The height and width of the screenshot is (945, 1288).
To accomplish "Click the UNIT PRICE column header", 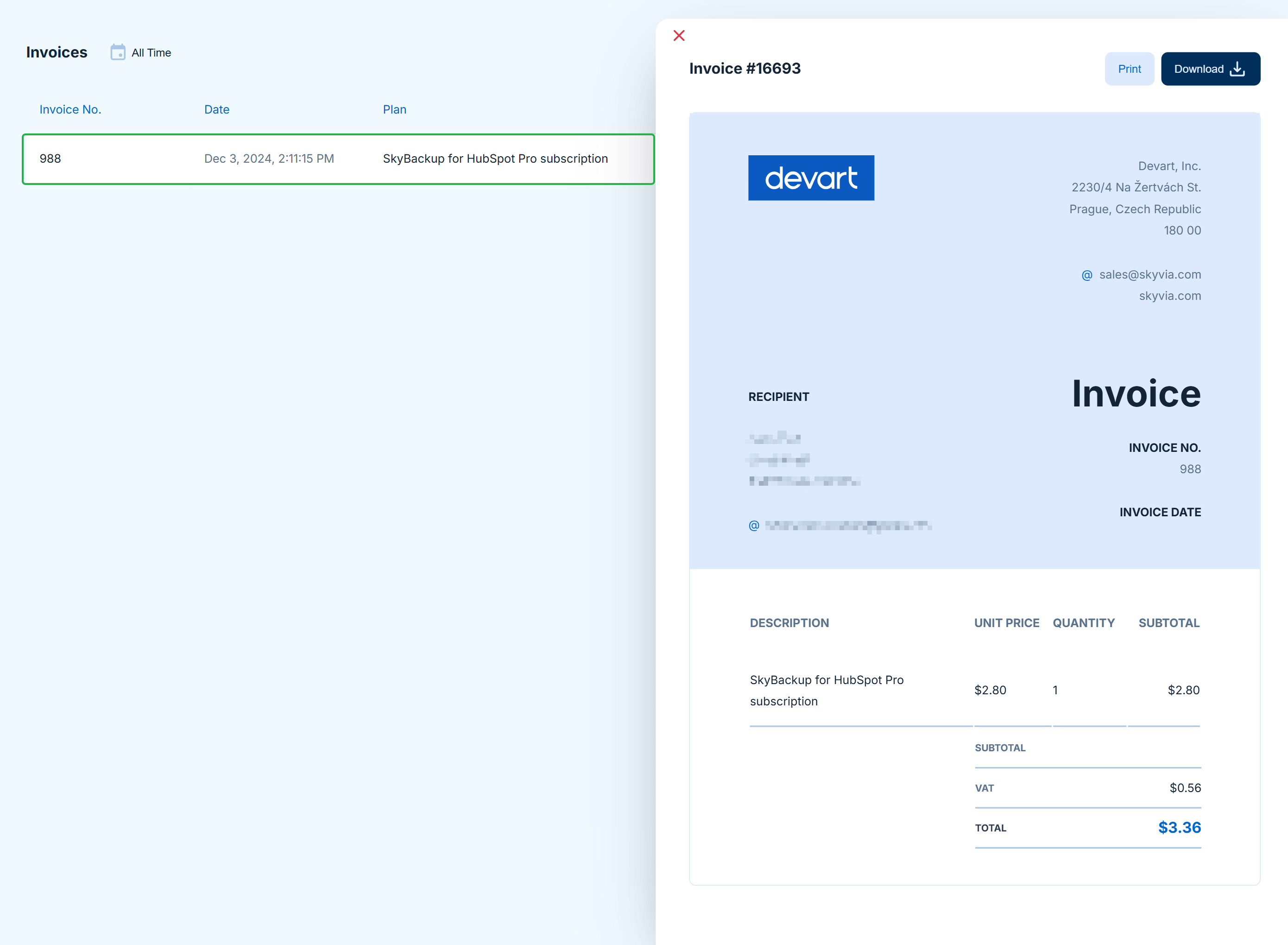I will tap(1006, 623).
